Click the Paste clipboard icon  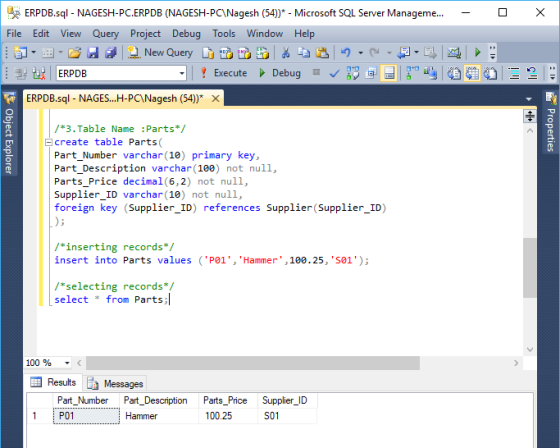(x=322, y=53)
